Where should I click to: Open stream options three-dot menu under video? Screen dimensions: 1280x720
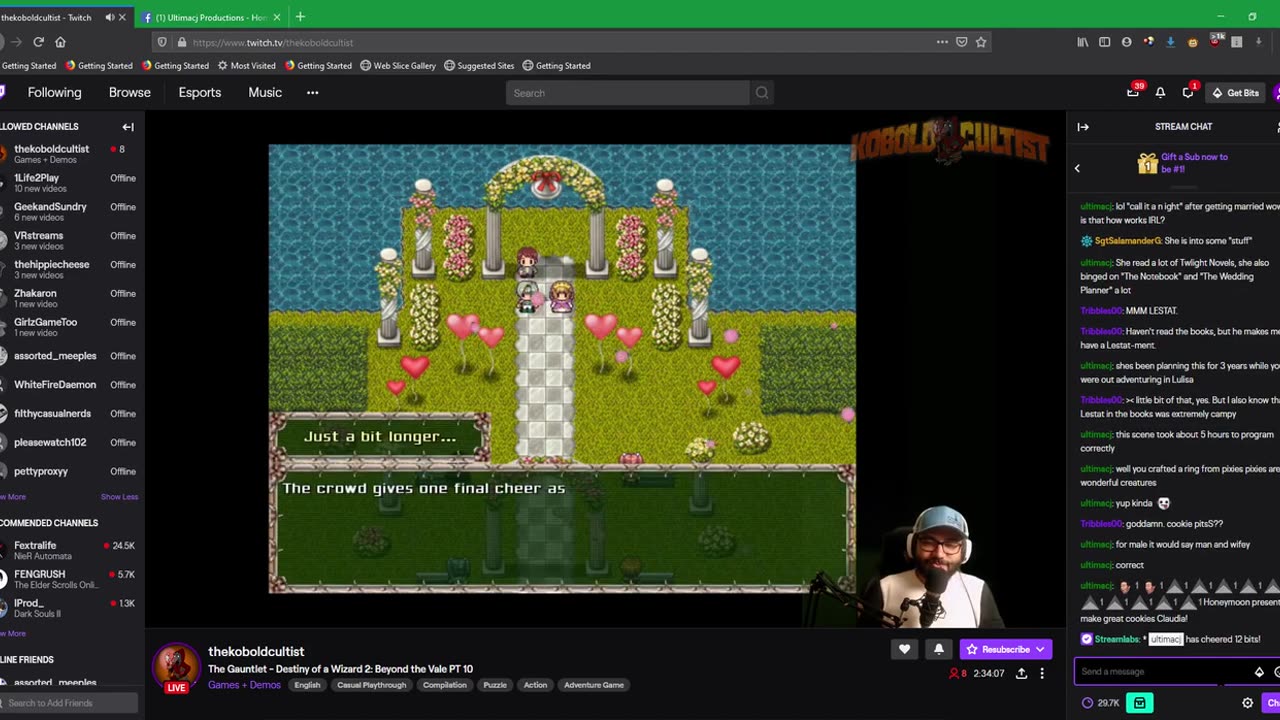coord(1042,674)
